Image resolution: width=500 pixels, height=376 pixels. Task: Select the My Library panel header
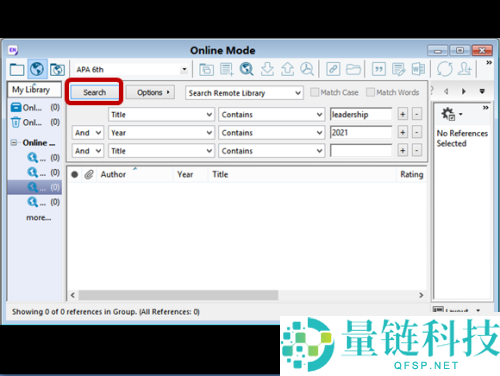click(x=35, y=89)
